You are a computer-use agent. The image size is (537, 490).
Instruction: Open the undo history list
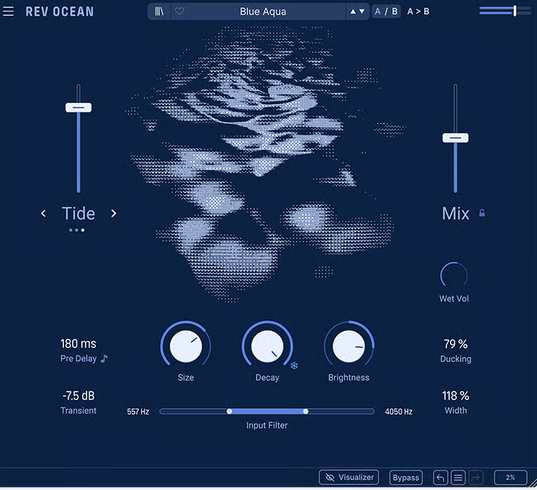coord(458,477)
